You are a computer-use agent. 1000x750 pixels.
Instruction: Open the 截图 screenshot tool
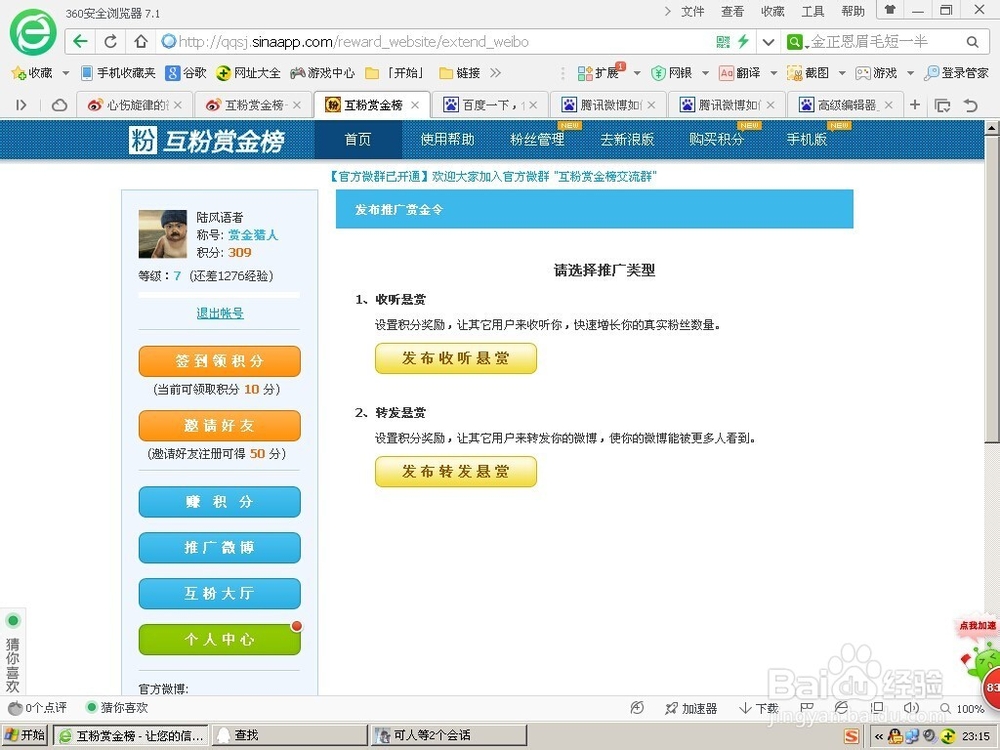tap(808, 73)
